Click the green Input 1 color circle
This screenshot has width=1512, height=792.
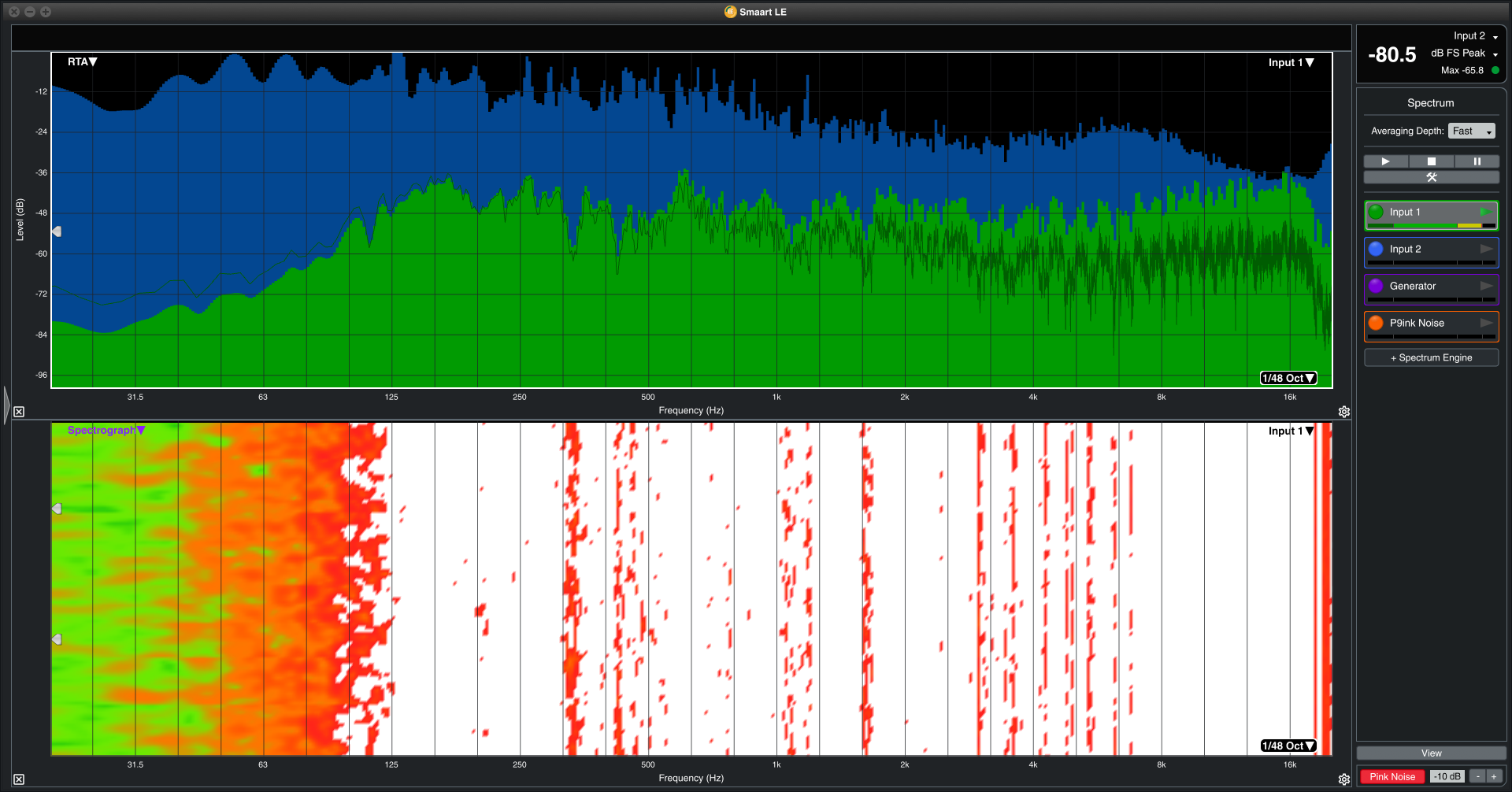click(1376, 212)
